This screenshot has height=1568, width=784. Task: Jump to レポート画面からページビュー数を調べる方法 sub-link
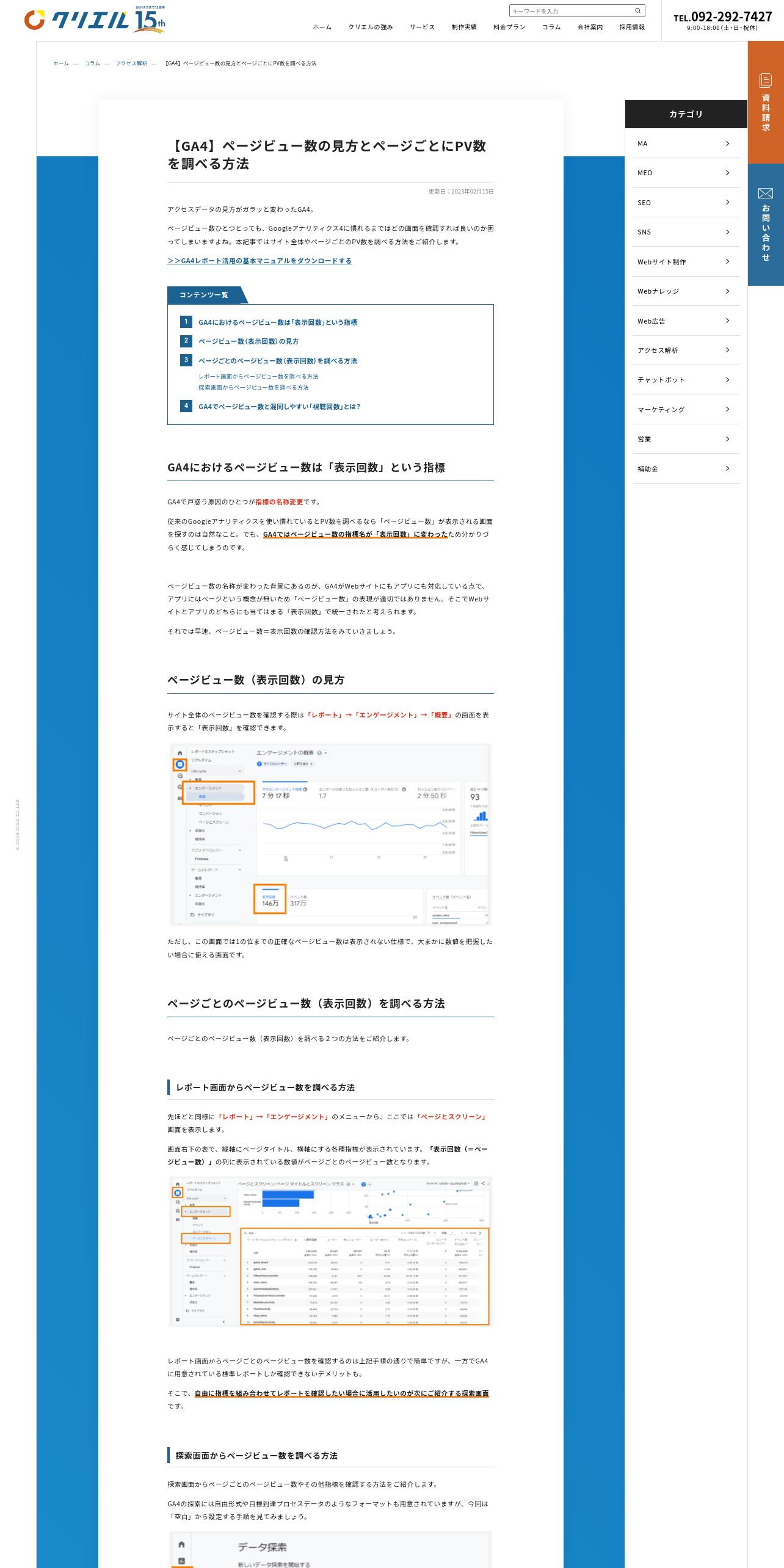258,376
